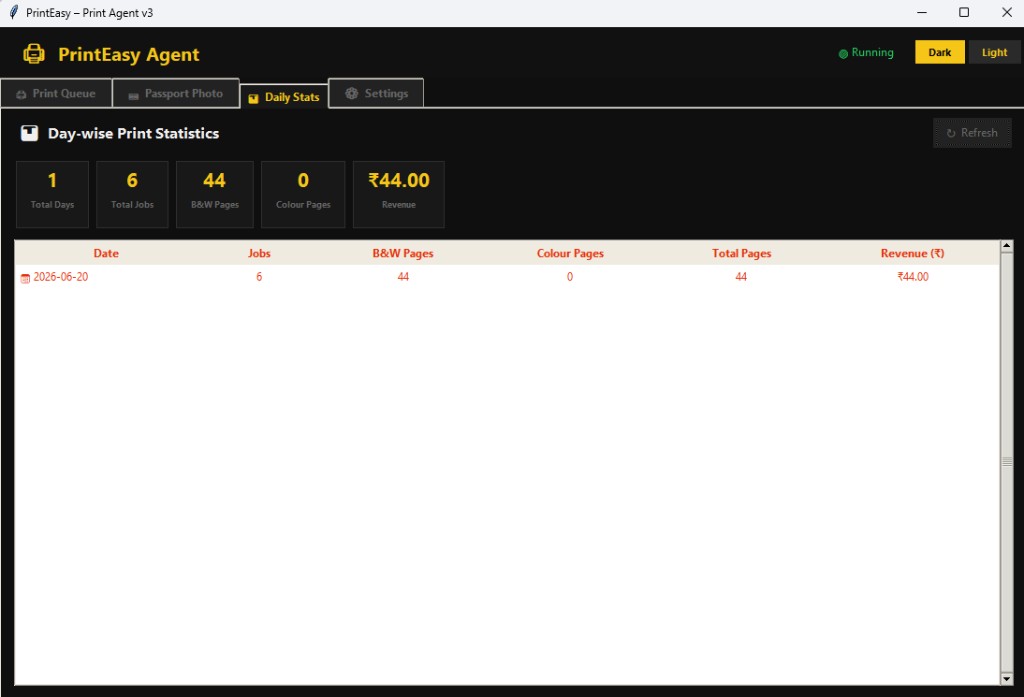Click the Jobs value 6 in table row

pyautogui.click(x=259, y=277)
